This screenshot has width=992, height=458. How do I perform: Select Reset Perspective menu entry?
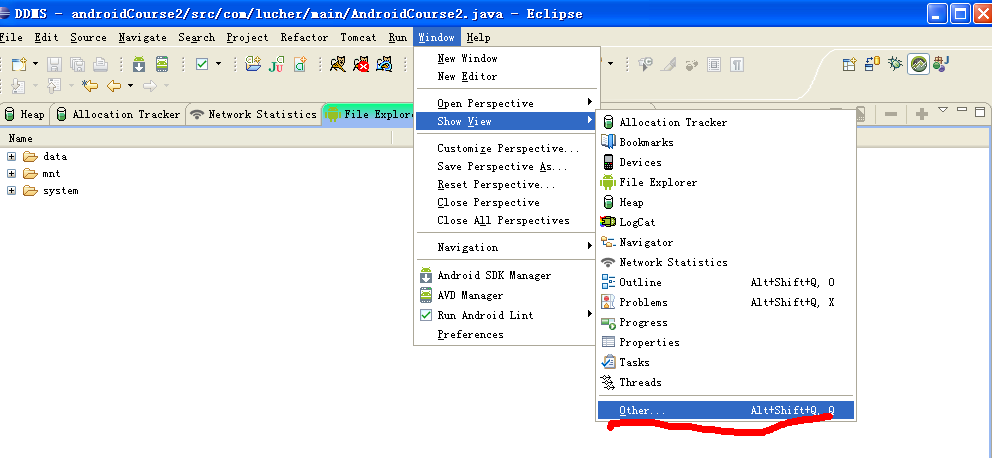507,185
